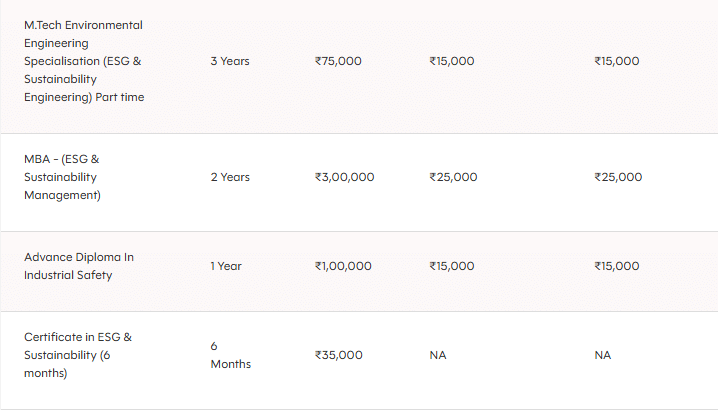
Task: Select the ₹25,000 next to ₹3,00,000
Action: tap(453, 177)
